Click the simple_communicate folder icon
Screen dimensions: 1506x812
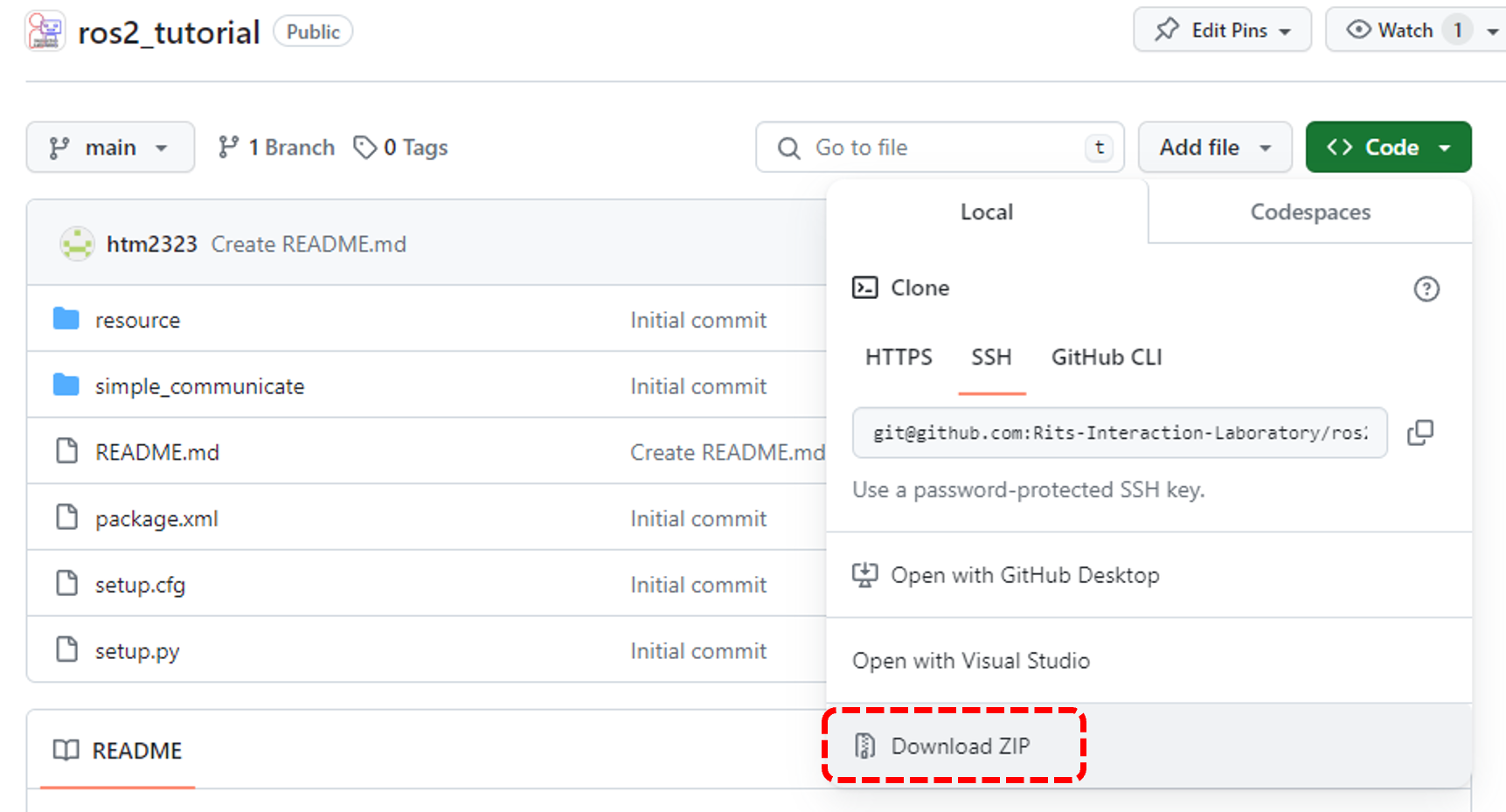tap(66, 385)
